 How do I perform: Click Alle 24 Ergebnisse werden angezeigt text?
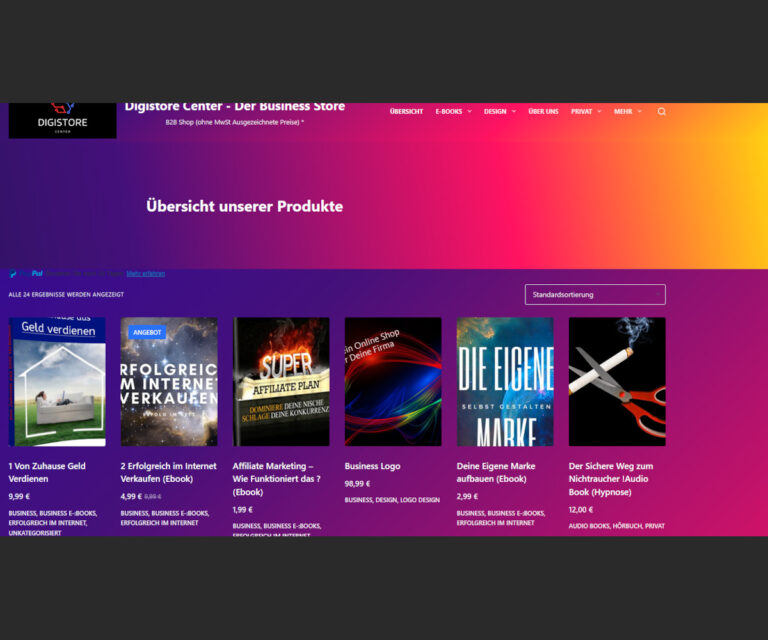[x=66, y=295]
